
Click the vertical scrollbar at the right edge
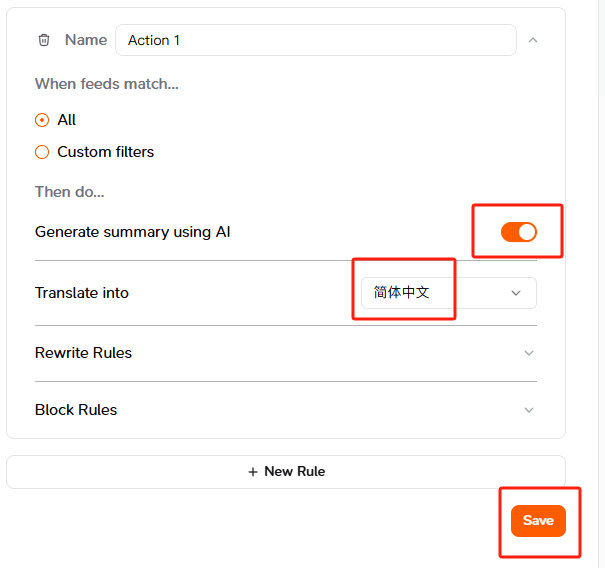(601, 284)
